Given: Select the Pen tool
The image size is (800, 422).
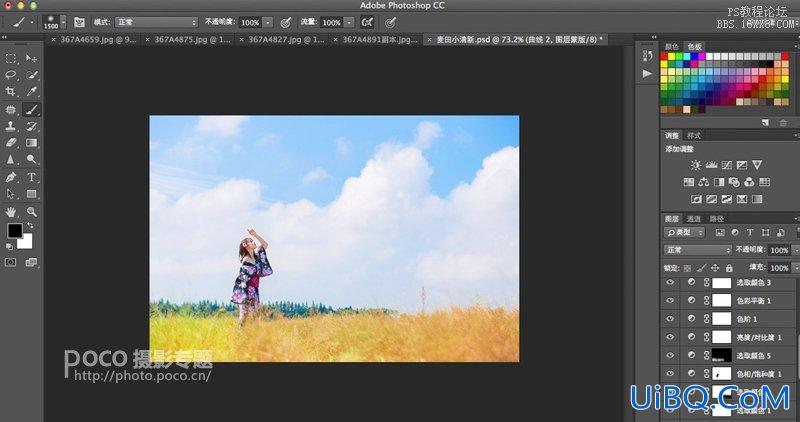Looking at the screenshot, I should point(11,177).
